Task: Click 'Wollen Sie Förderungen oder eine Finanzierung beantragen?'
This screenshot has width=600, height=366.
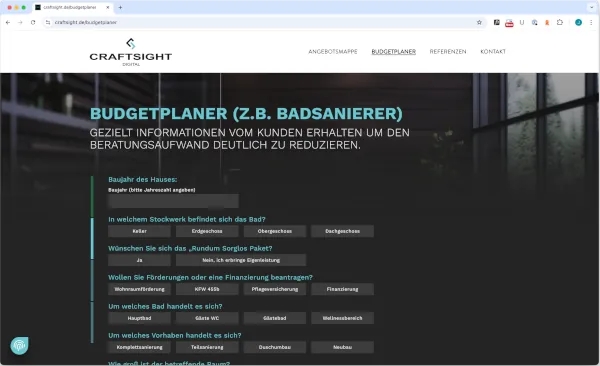Action: [210, 277]
